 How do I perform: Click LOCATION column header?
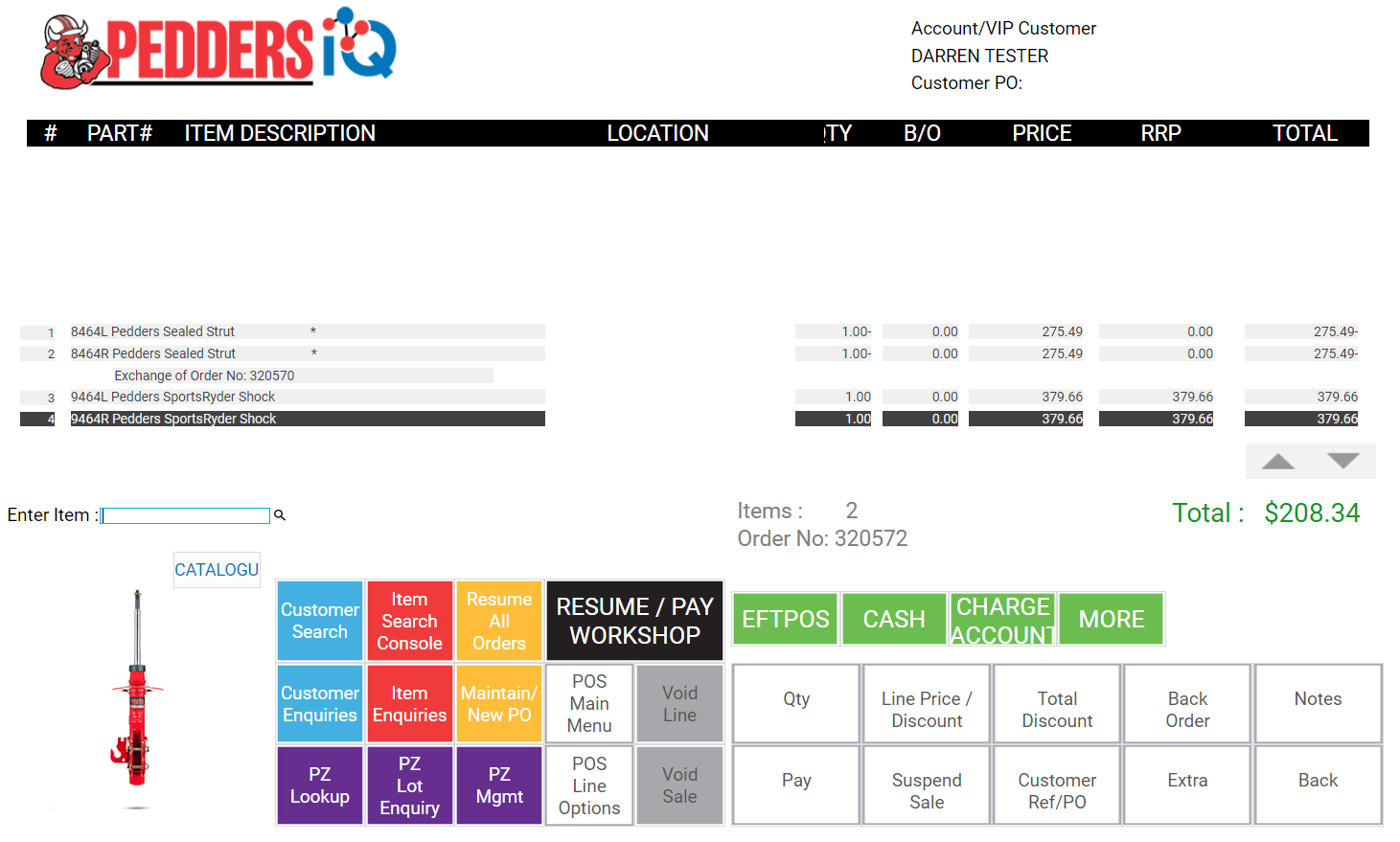657,133
